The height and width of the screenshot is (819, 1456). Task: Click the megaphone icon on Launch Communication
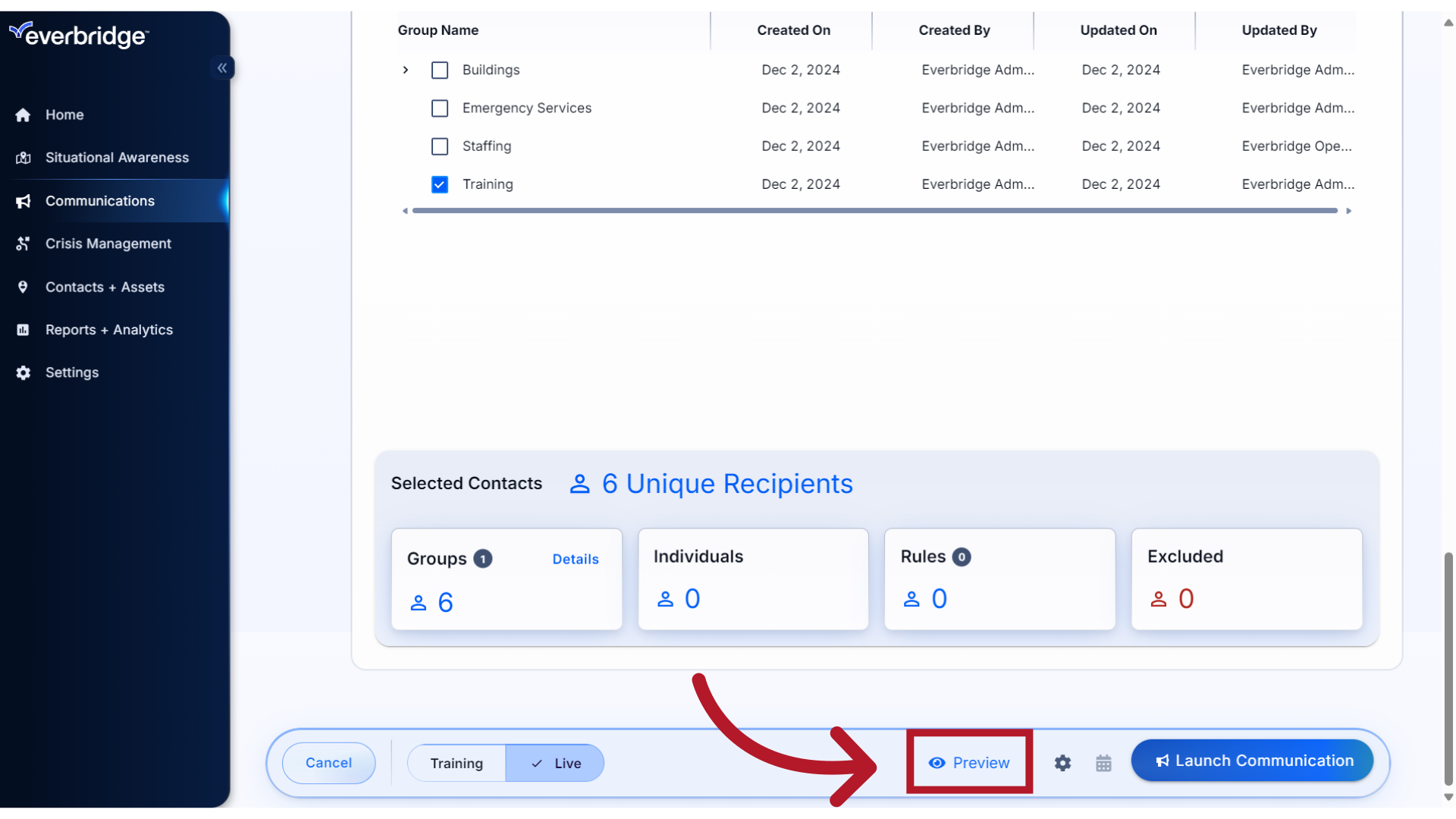tap(1162, 761)
